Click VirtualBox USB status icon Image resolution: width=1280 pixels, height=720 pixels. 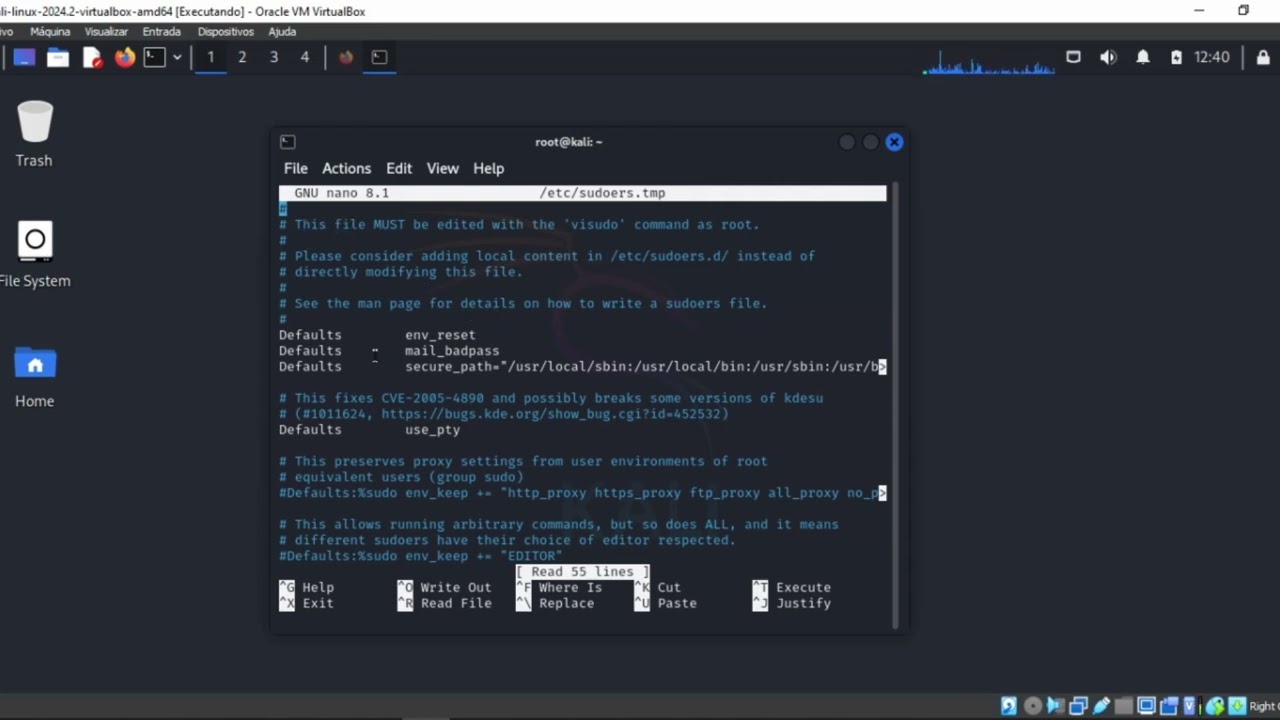click(1101, 706)
